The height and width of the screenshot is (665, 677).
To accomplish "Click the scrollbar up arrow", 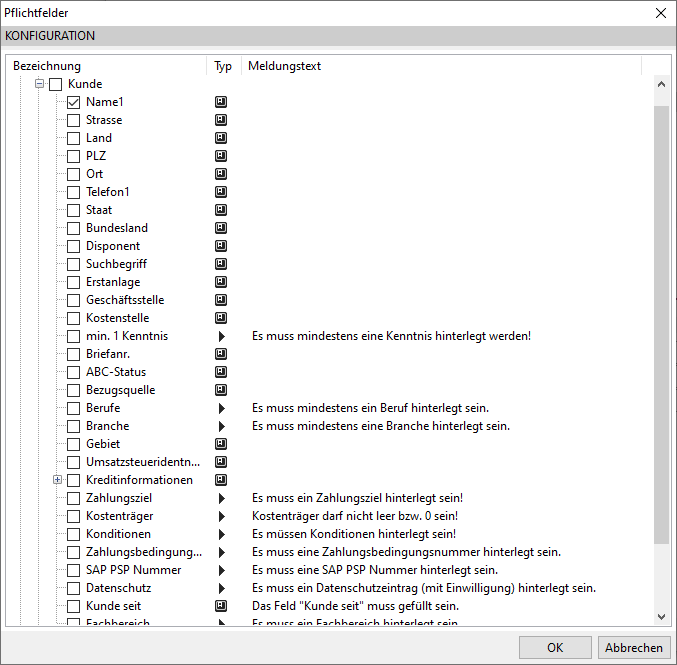I will 661,84.
